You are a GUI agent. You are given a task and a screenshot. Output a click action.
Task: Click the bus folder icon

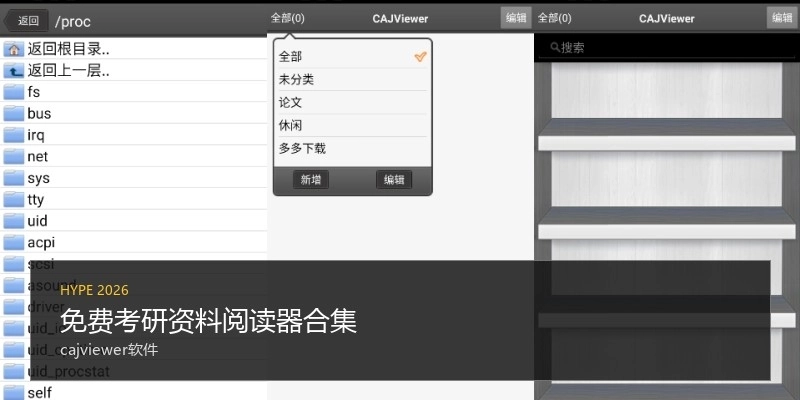14,113
